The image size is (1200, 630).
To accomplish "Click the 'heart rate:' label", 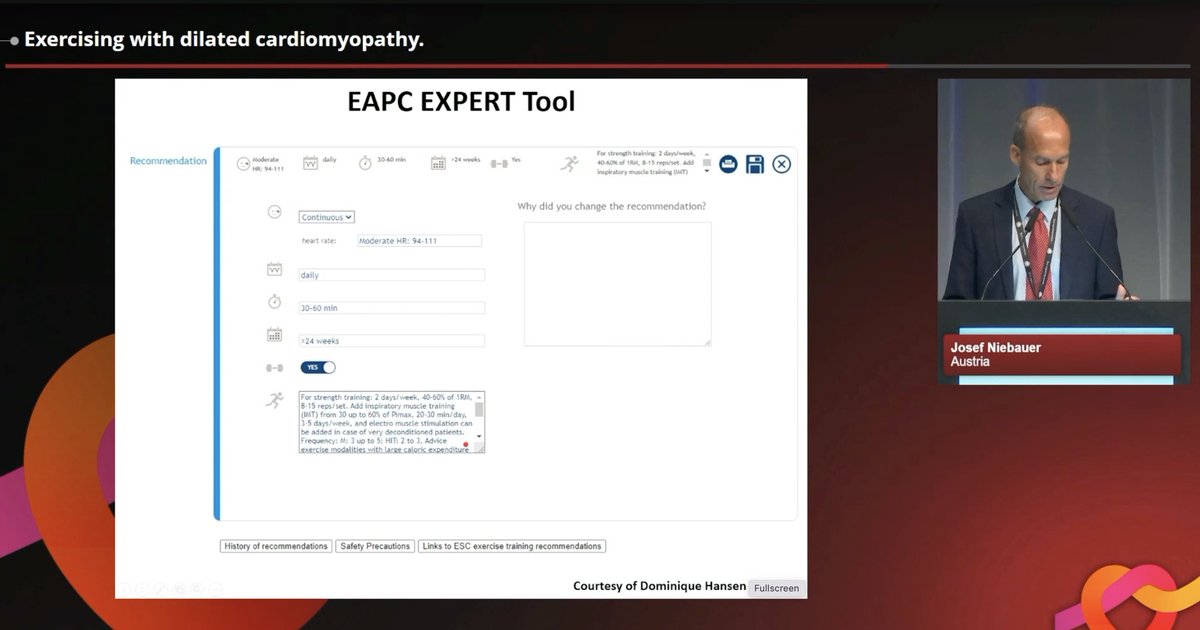I will pos(319,241).
